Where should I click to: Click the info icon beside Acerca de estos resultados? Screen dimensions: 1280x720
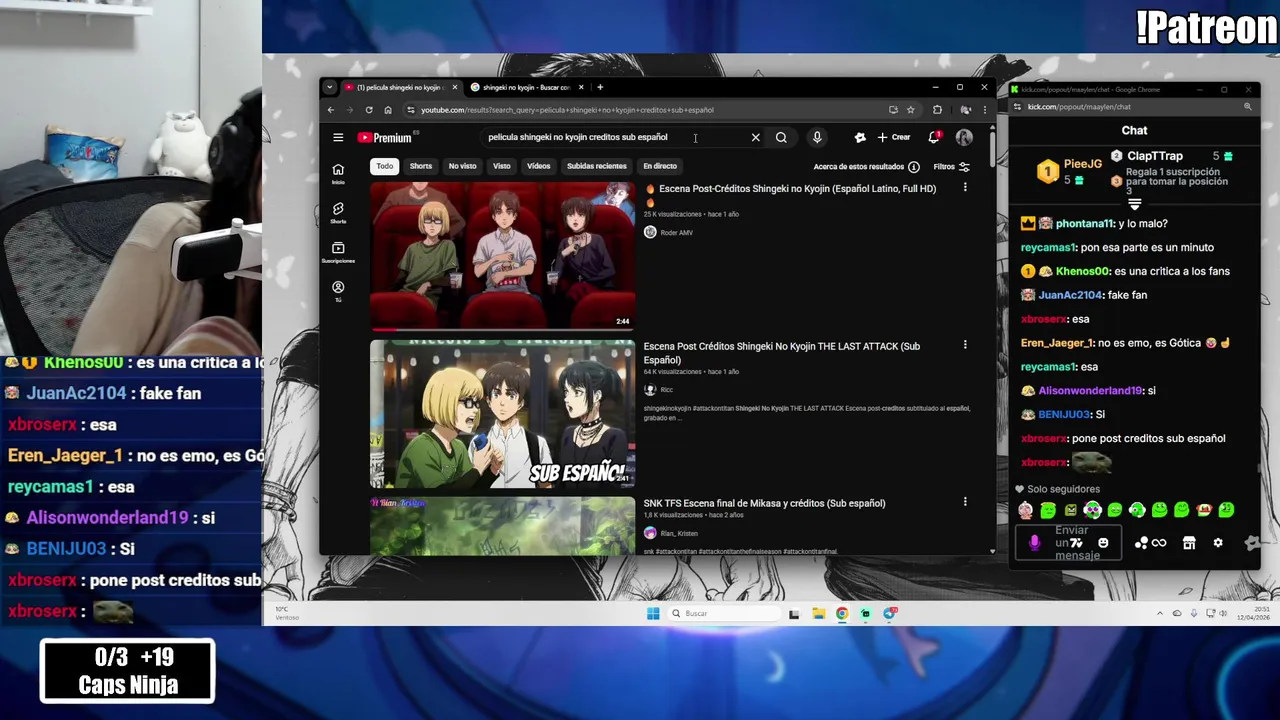pos(913,167)
